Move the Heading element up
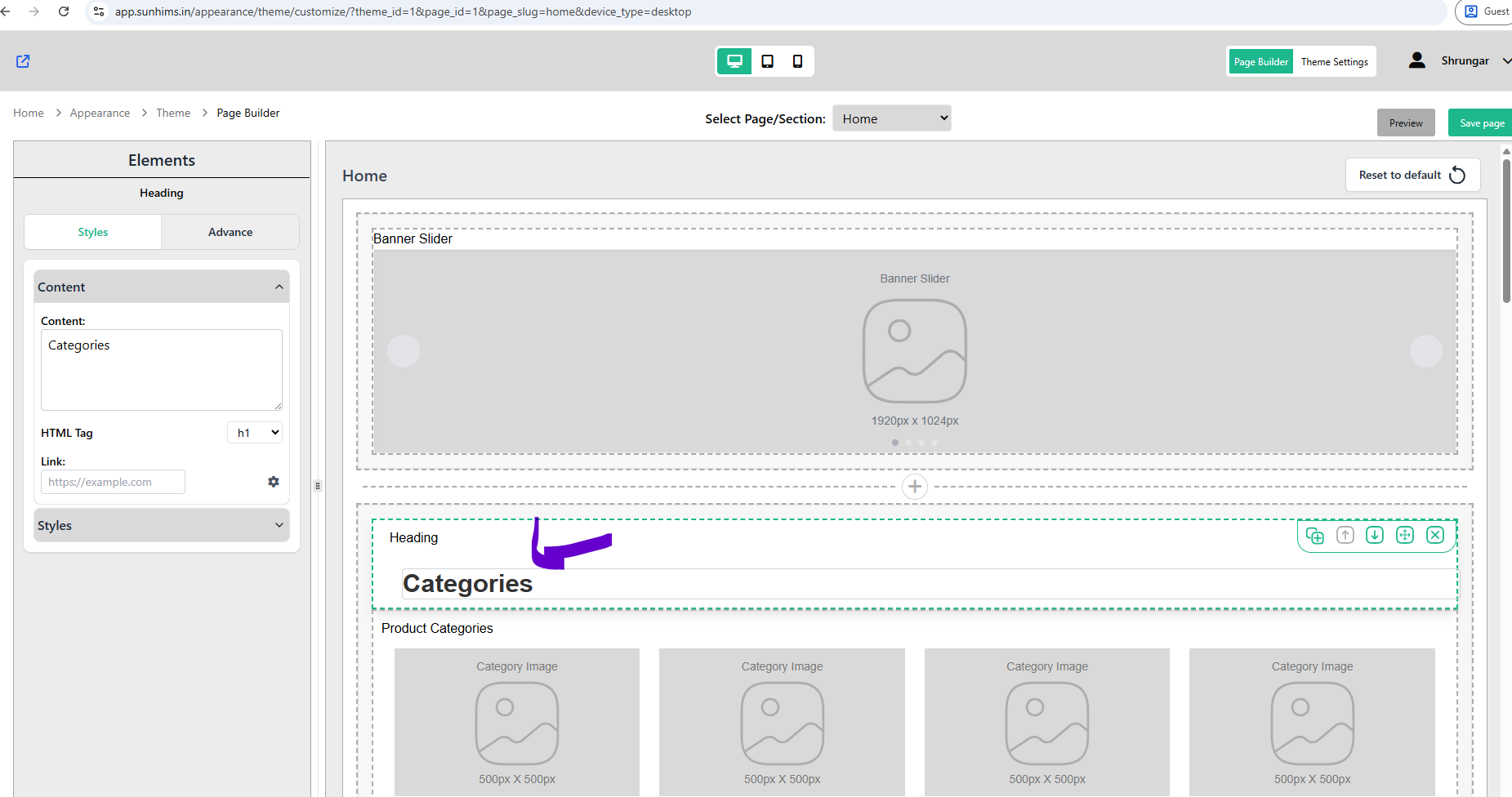1512x797 pixels. [1345, 535]
